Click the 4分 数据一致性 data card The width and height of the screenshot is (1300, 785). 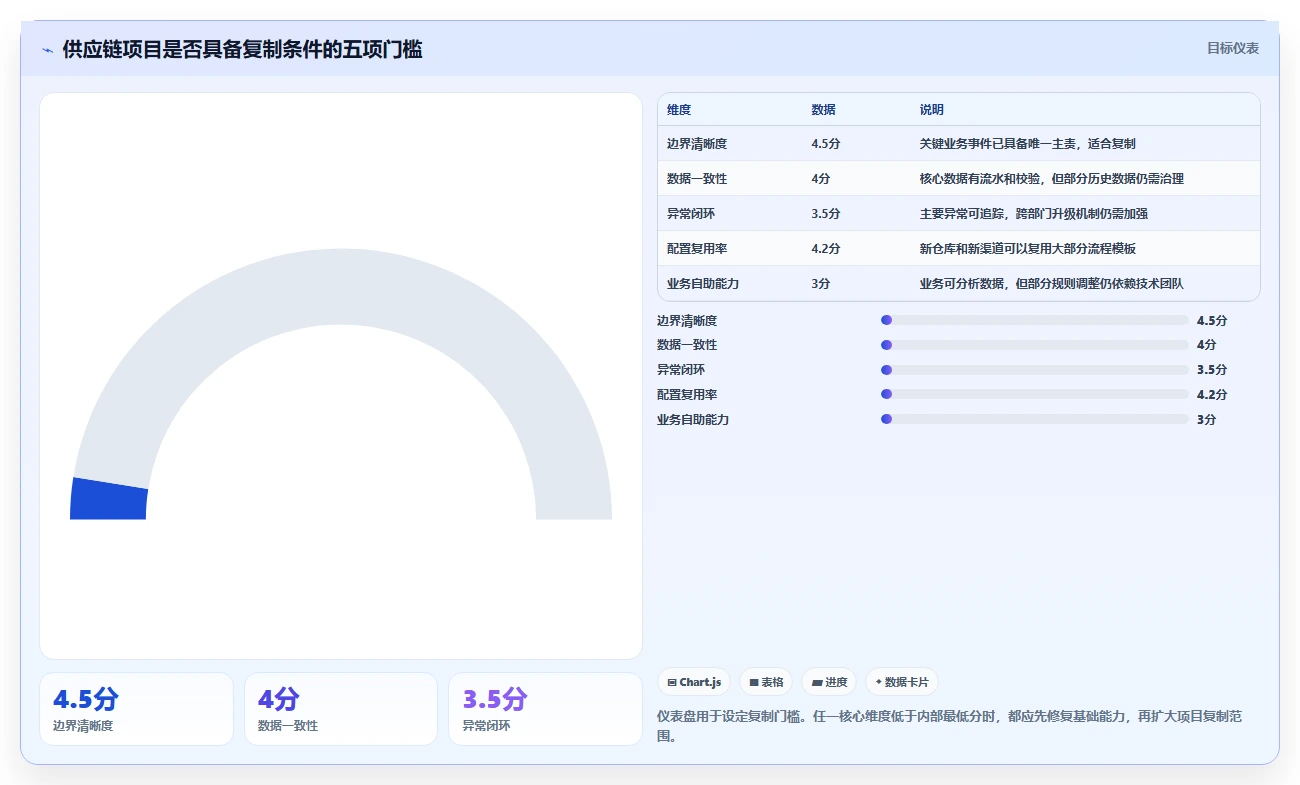click(341, 709)
